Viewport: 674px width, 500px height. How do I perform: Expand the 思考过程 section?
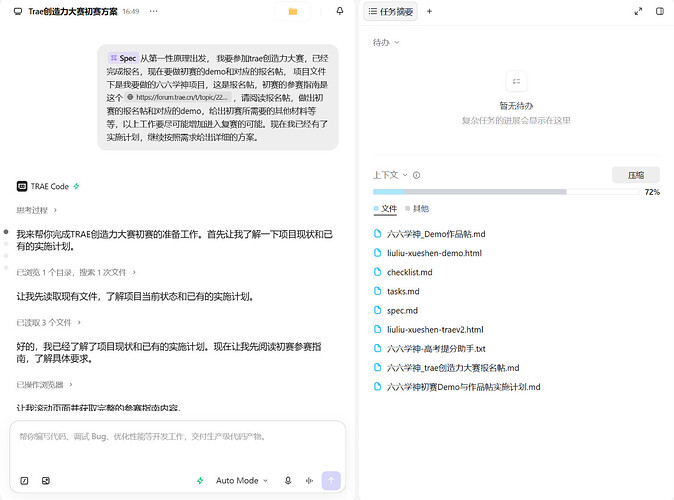point(37,210)
